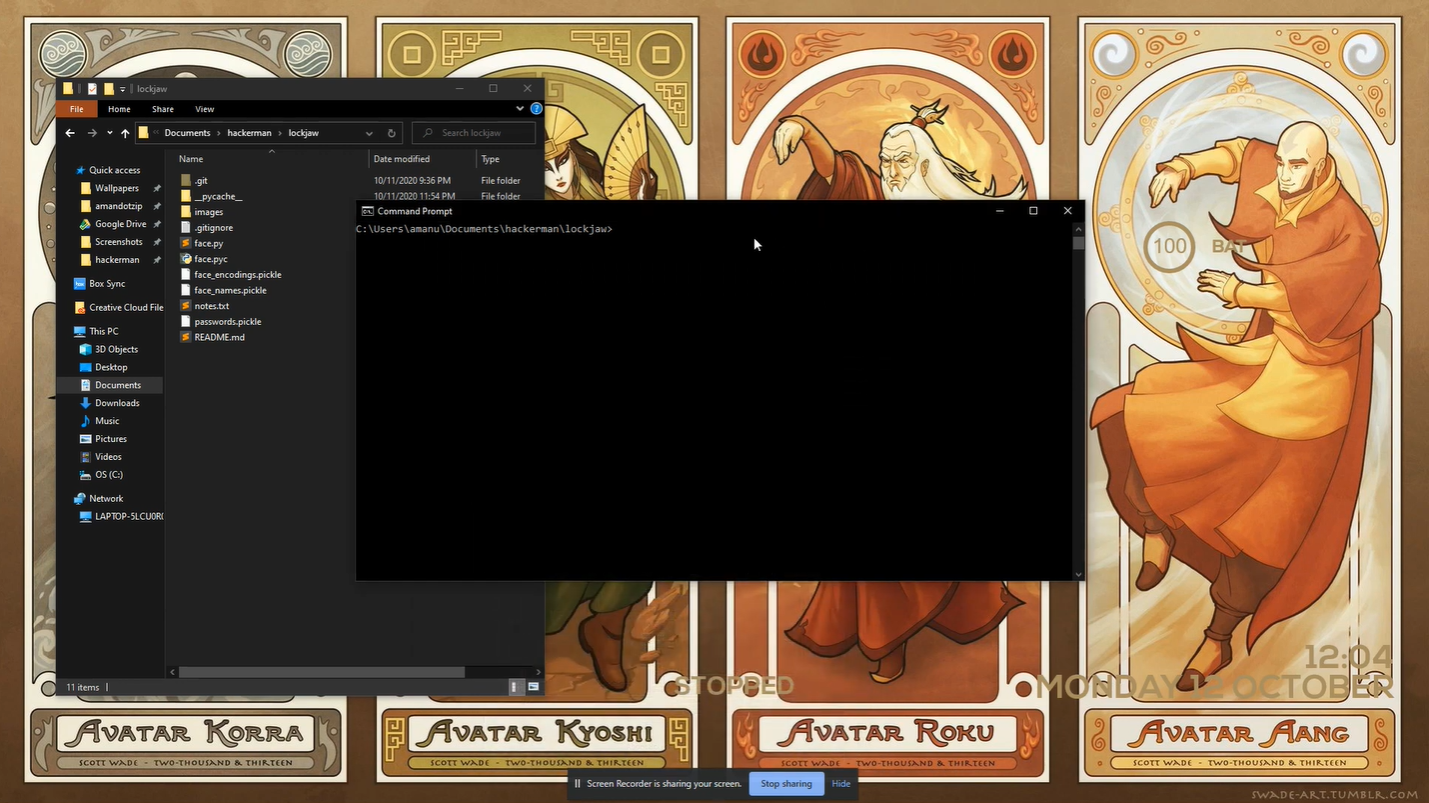Open the File tab in File Explorer

[76, 109]
